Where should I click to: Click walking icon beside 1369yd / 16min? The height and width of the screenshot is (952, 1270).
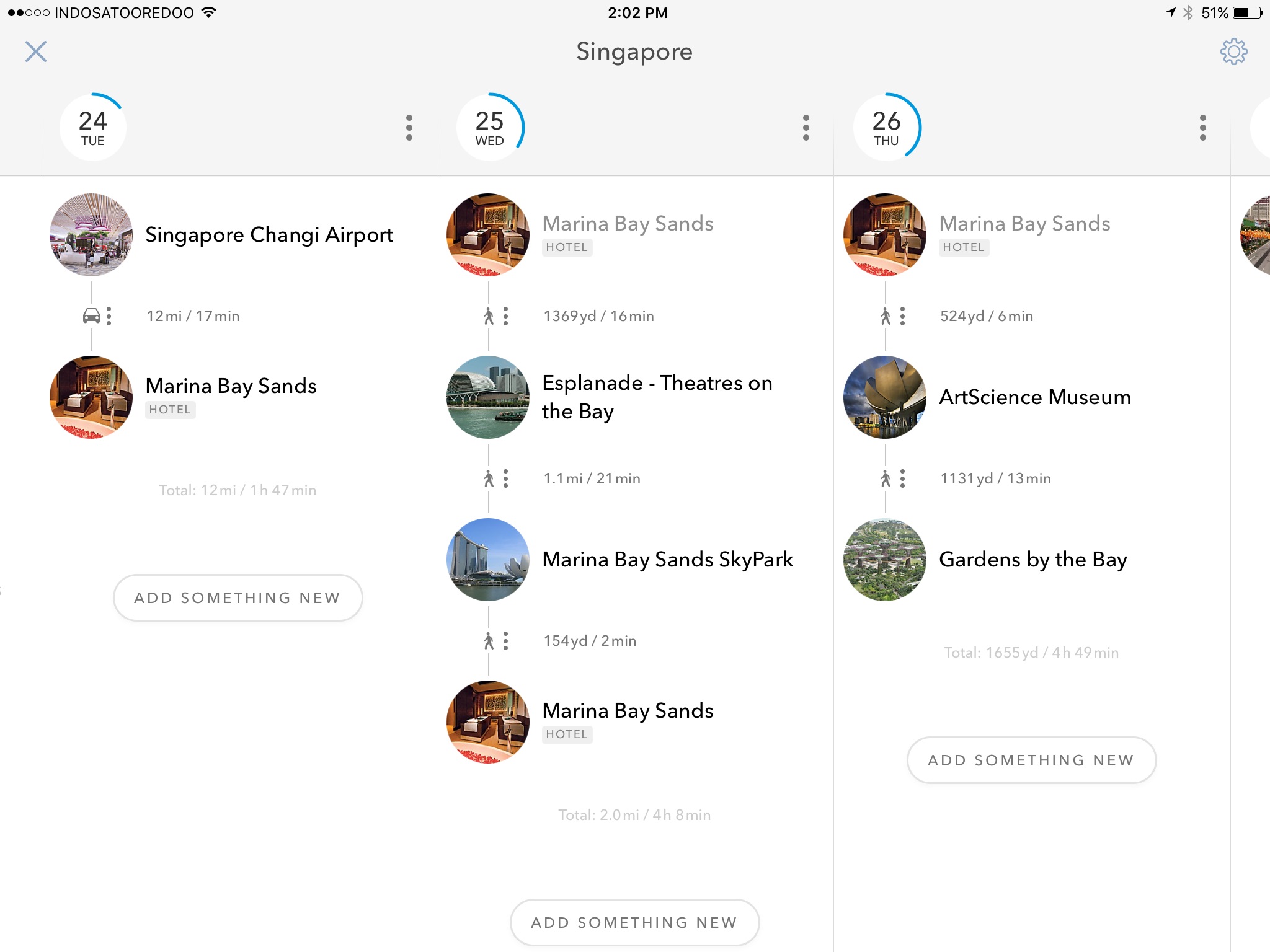point(489,316)
